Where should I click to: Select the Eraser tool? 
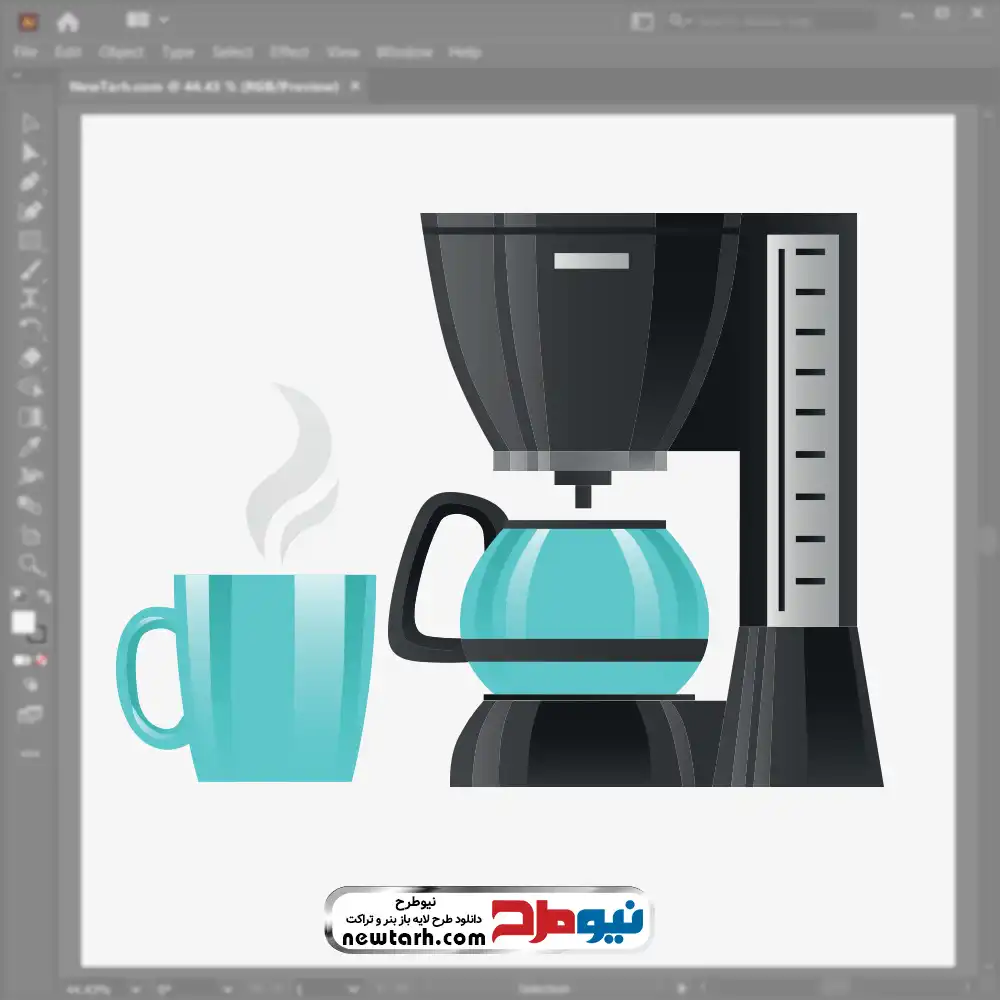pyautogui.click(x=30, y=357)
